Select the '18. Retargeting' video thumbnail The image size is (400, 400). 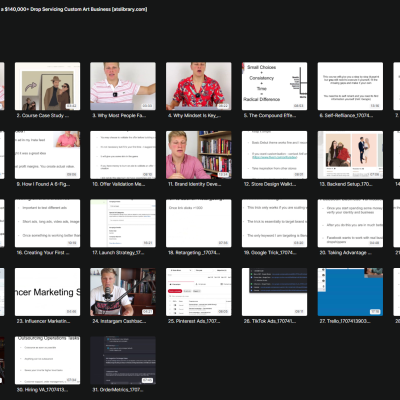pos(199,223)
